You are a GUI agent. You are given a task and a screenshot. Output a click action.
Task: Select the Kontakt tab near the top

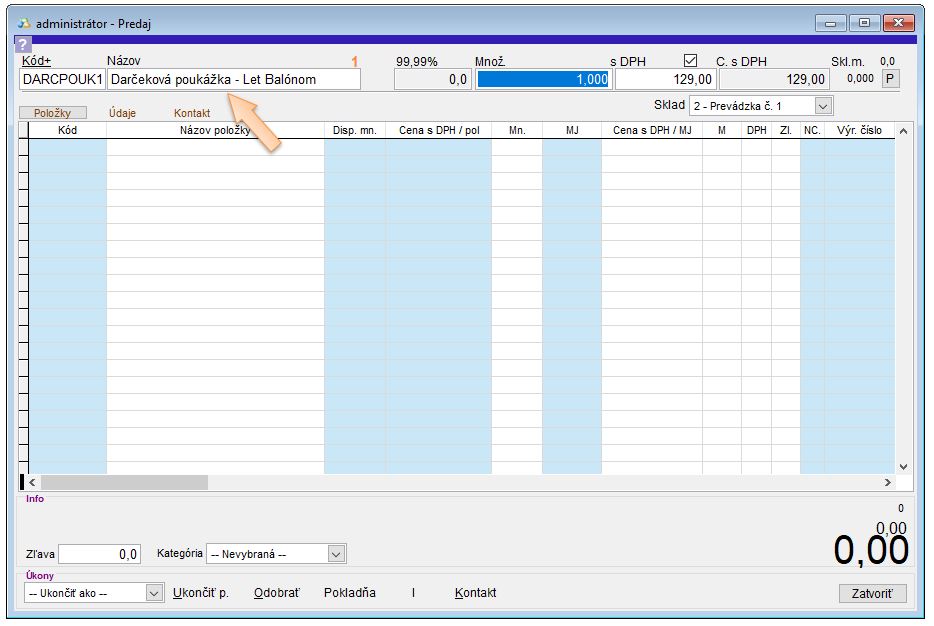coord(192,113)
